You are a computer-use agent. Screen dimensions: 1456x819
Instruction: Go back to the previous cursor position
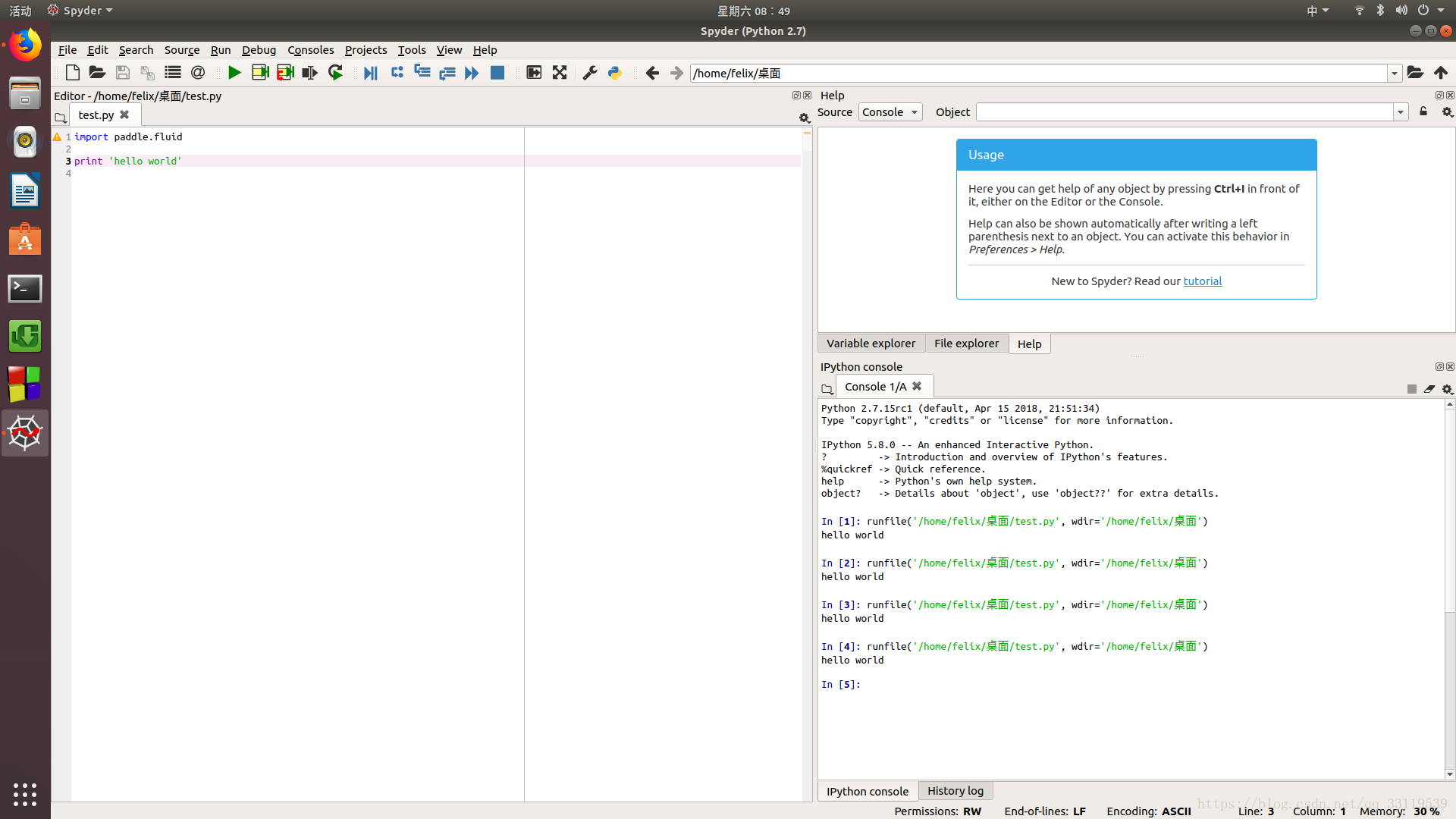click(652, 73)
